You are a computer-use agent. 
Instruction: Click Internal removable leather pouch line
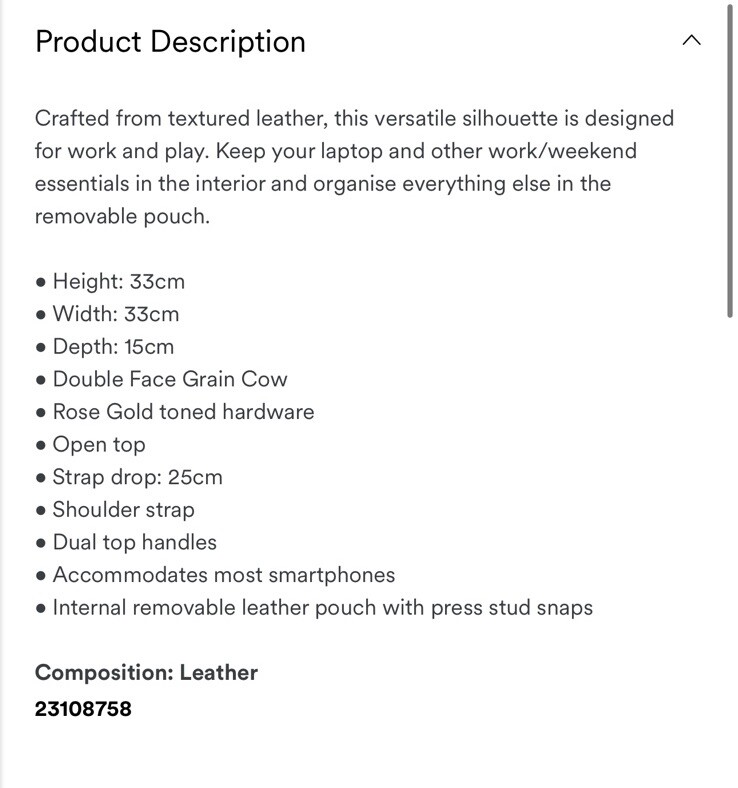point(314,608)
